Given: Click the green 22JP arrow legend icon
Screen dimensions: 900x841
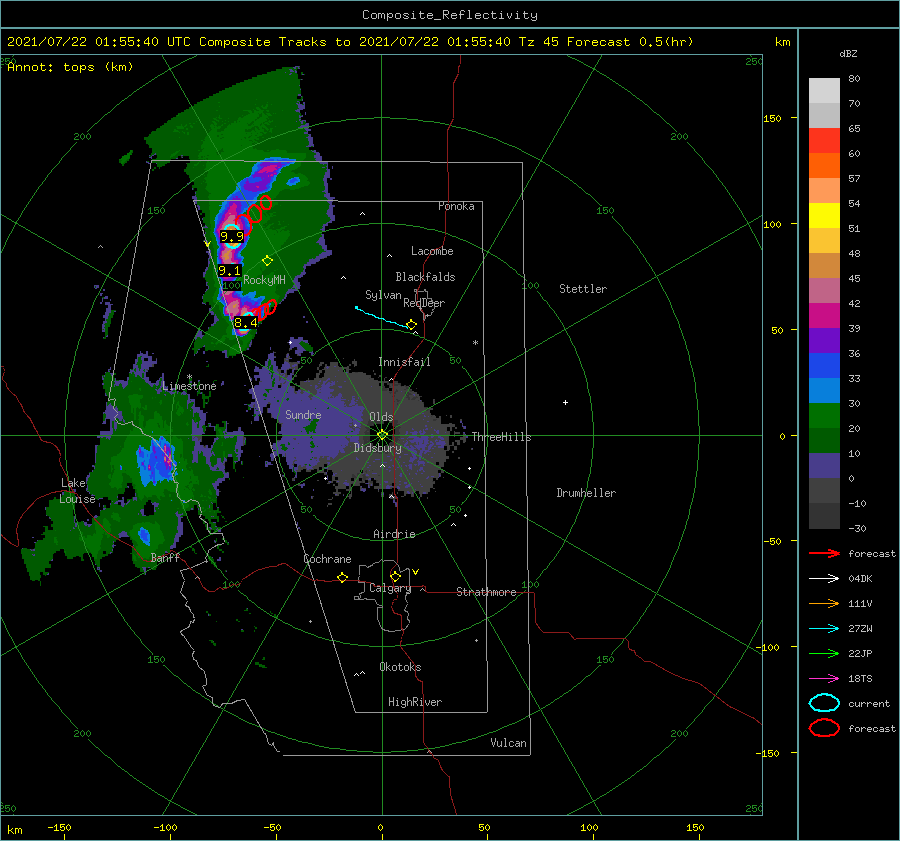Looking at the screenshot, I should [x=824, y=653].
